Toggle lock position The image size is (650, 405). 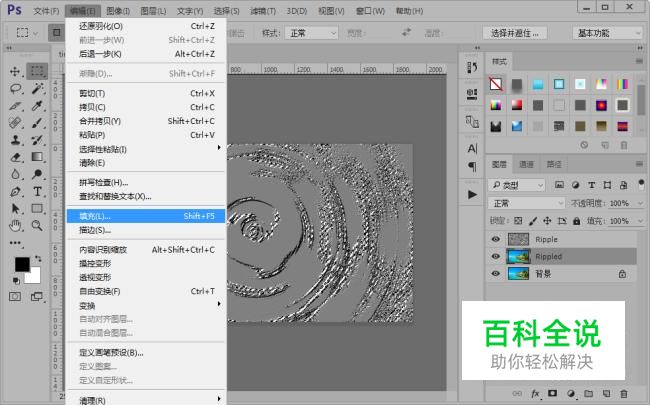(x=547, y=221)
